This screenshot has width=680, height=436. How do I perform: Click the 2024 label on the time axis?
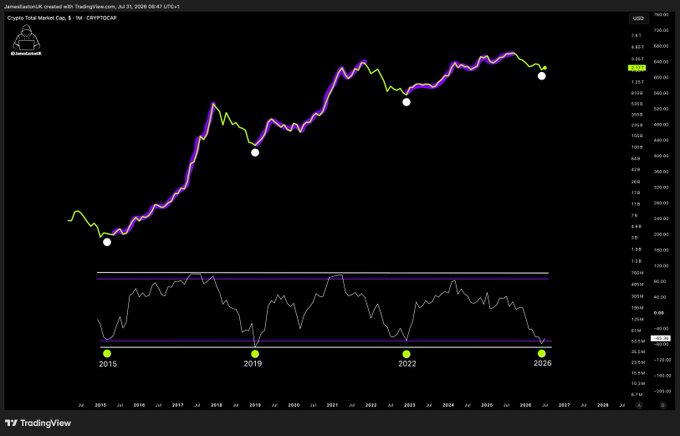point(448,405)
